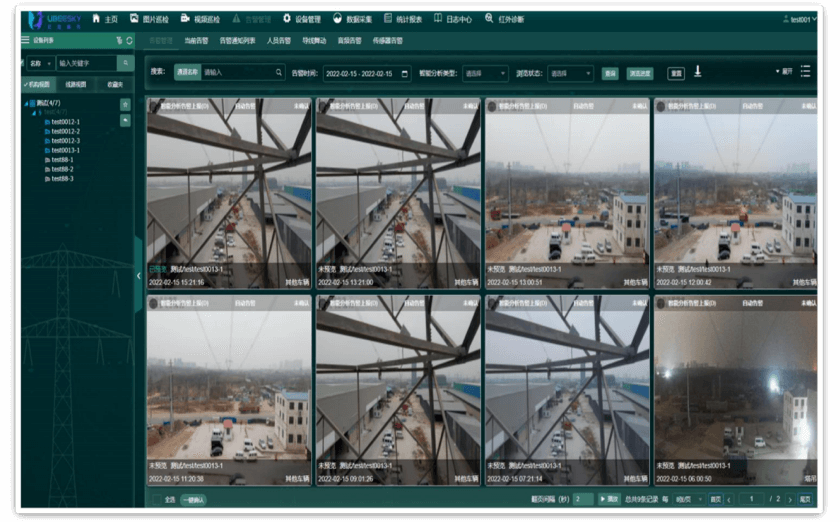This screenshot has width=840, height=522.
Task: Open the alarm image dated 2022-02-15 07:21:14
Action: pyautogui.click(x=567, y=391)
